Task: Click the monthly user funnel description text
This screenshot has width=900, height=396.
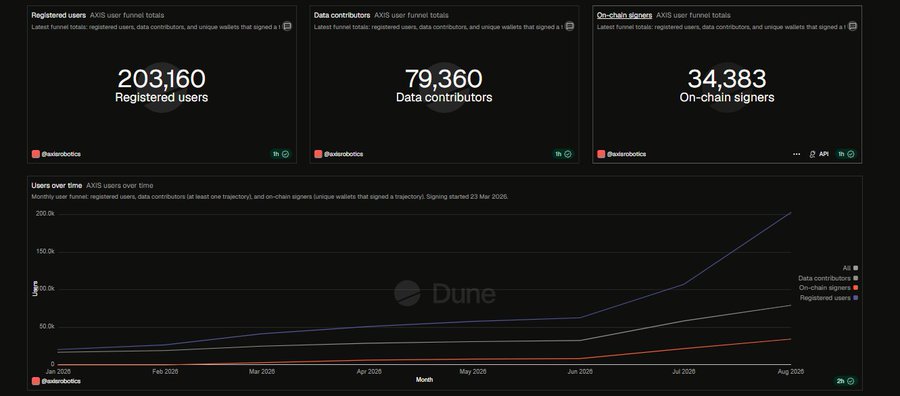Action: click(270, 196)
